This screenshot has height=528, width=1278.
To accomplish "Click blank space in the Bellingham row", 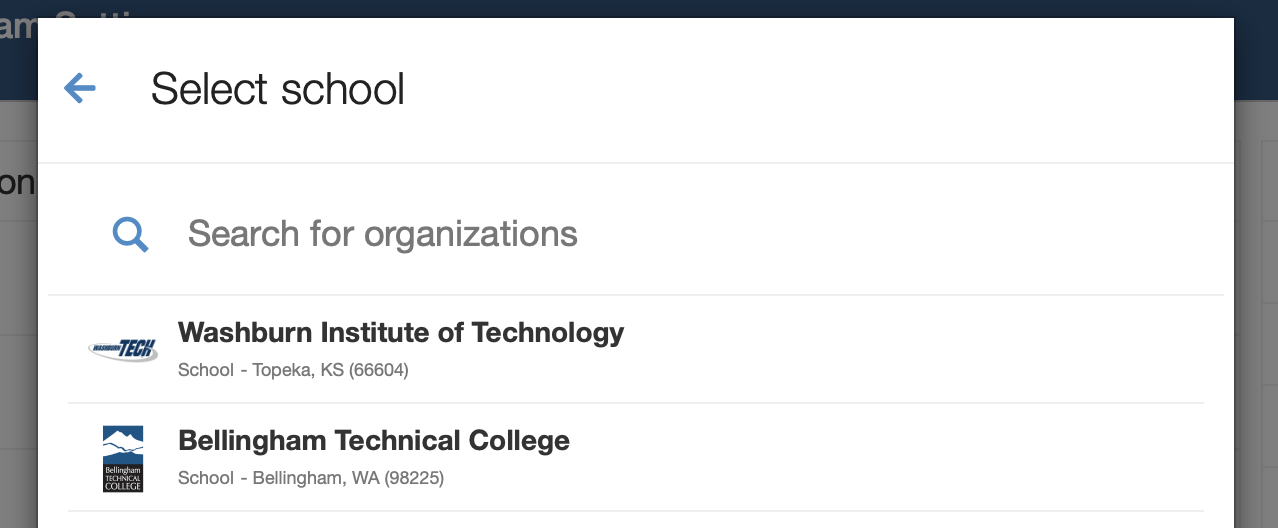I will coord(900,457).
